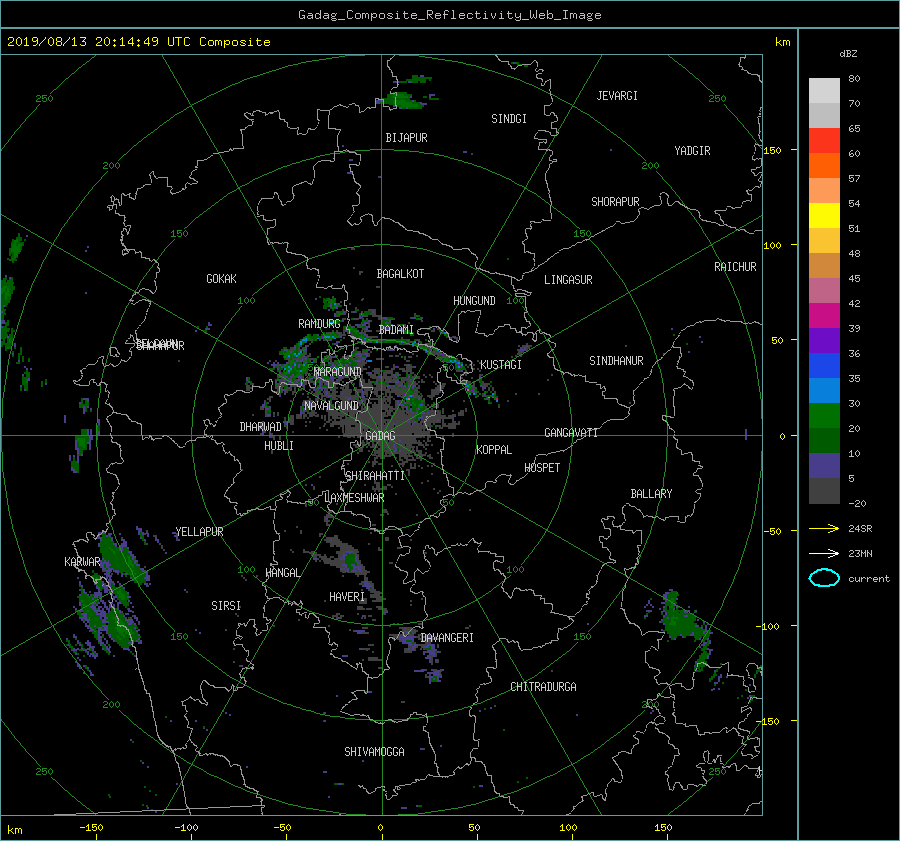Click the DAVANGERI city label
The width and height of the screenshot is (900, 841).
click(x=447, y=638)
